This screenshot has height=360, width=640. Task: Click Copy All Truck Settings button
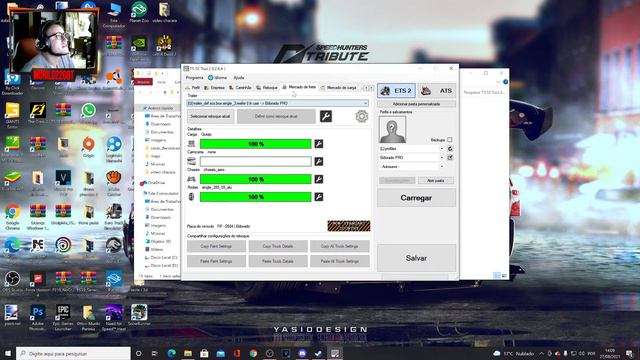(x=340, y=246)
